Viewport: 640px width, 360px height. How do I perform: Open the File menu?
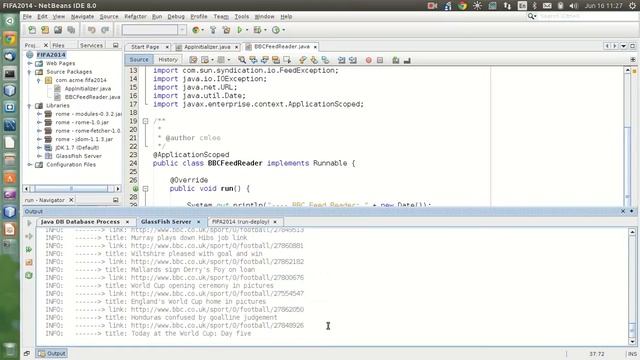(x=27, y=17)
